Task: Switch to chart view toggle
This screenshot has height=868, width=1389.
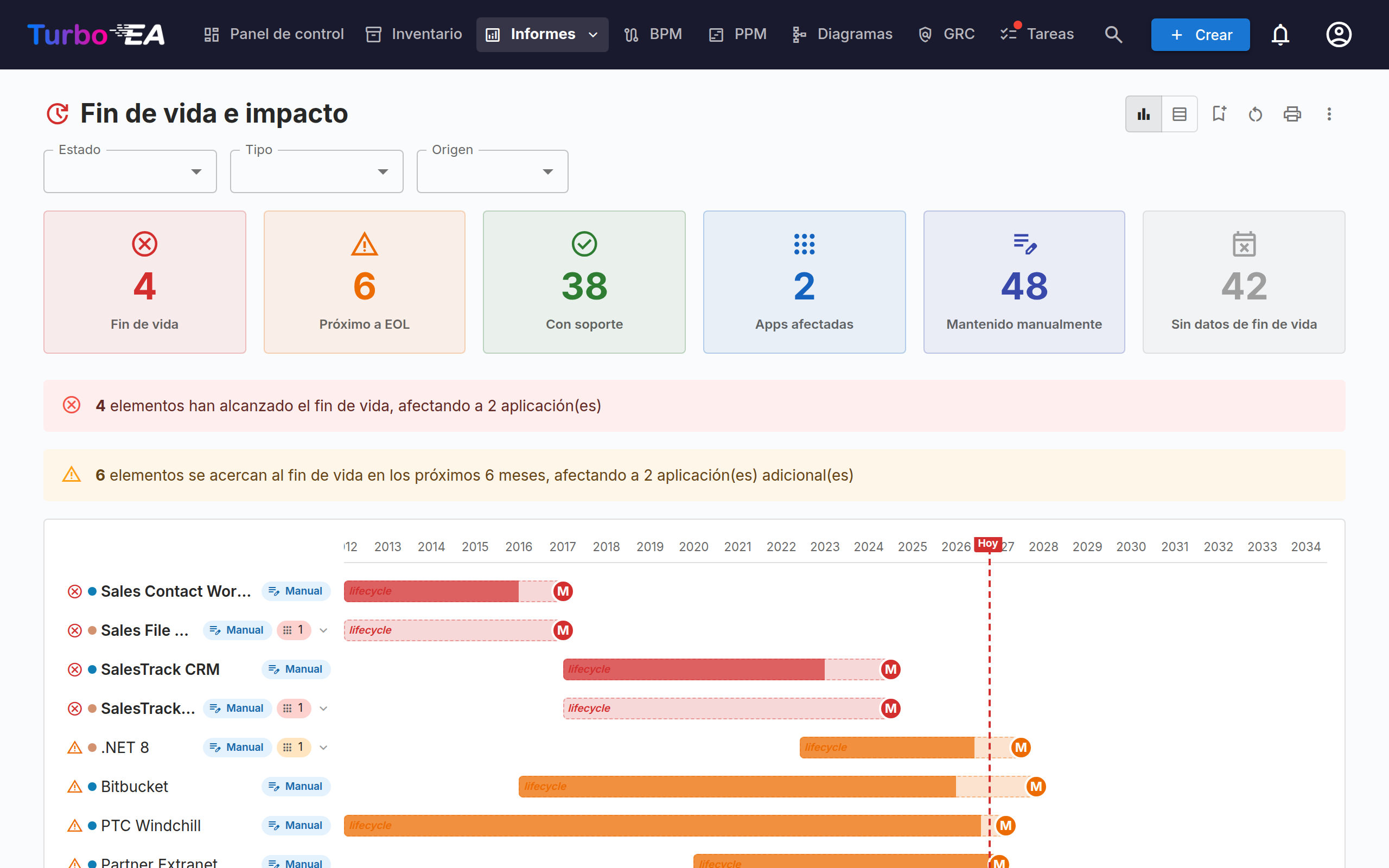Action: (1143, 114)
